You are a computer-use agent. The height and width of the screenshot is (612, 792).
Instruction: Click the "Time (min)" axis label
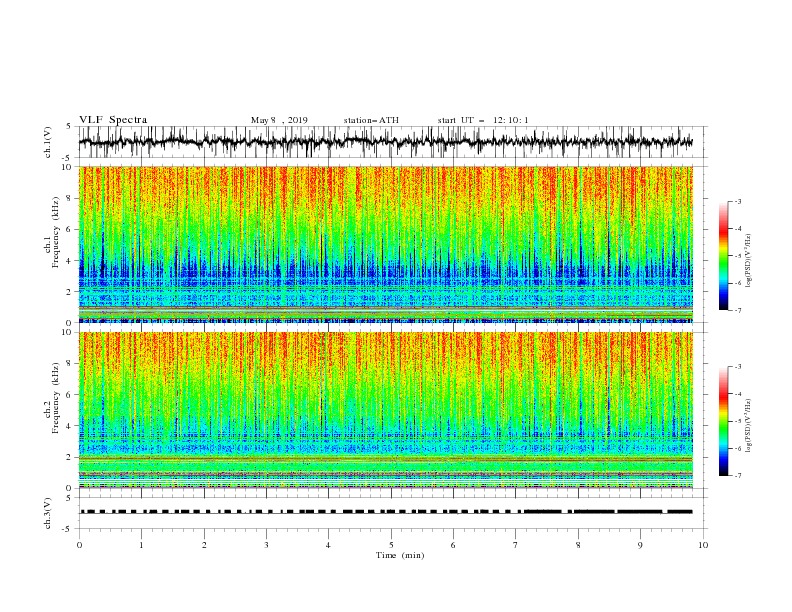click(400, 555)
